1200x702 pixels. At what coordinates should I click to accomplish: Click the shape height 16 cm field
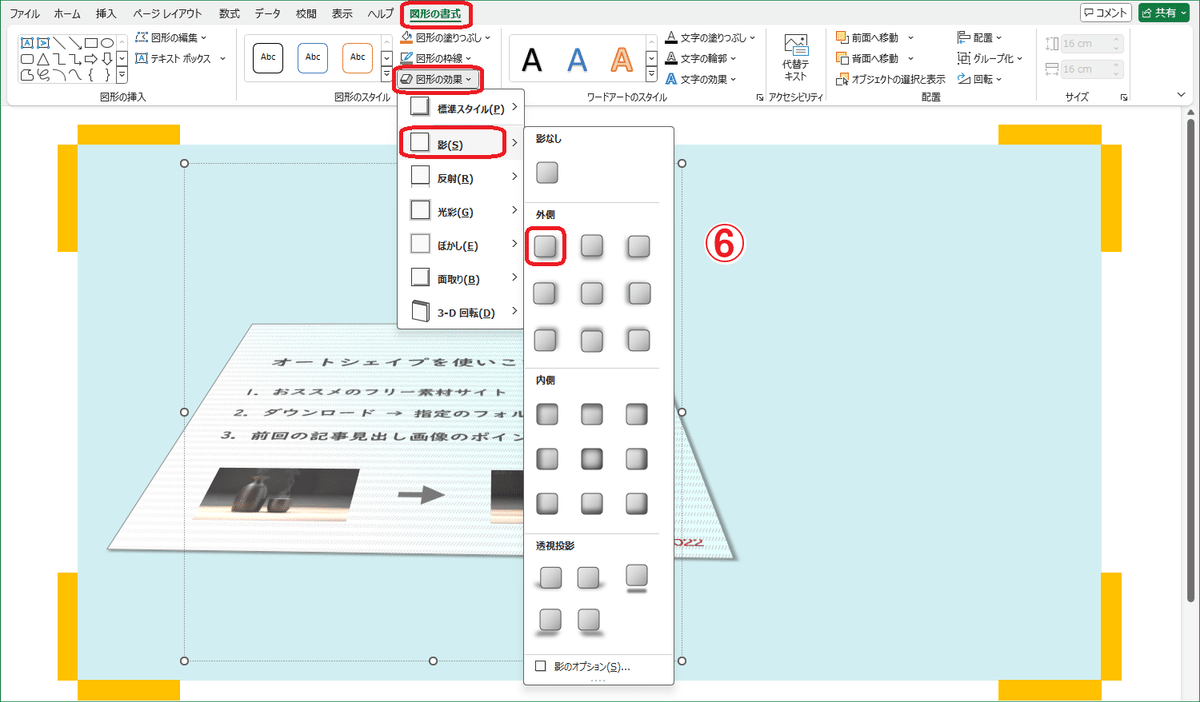click(1091, 43)
